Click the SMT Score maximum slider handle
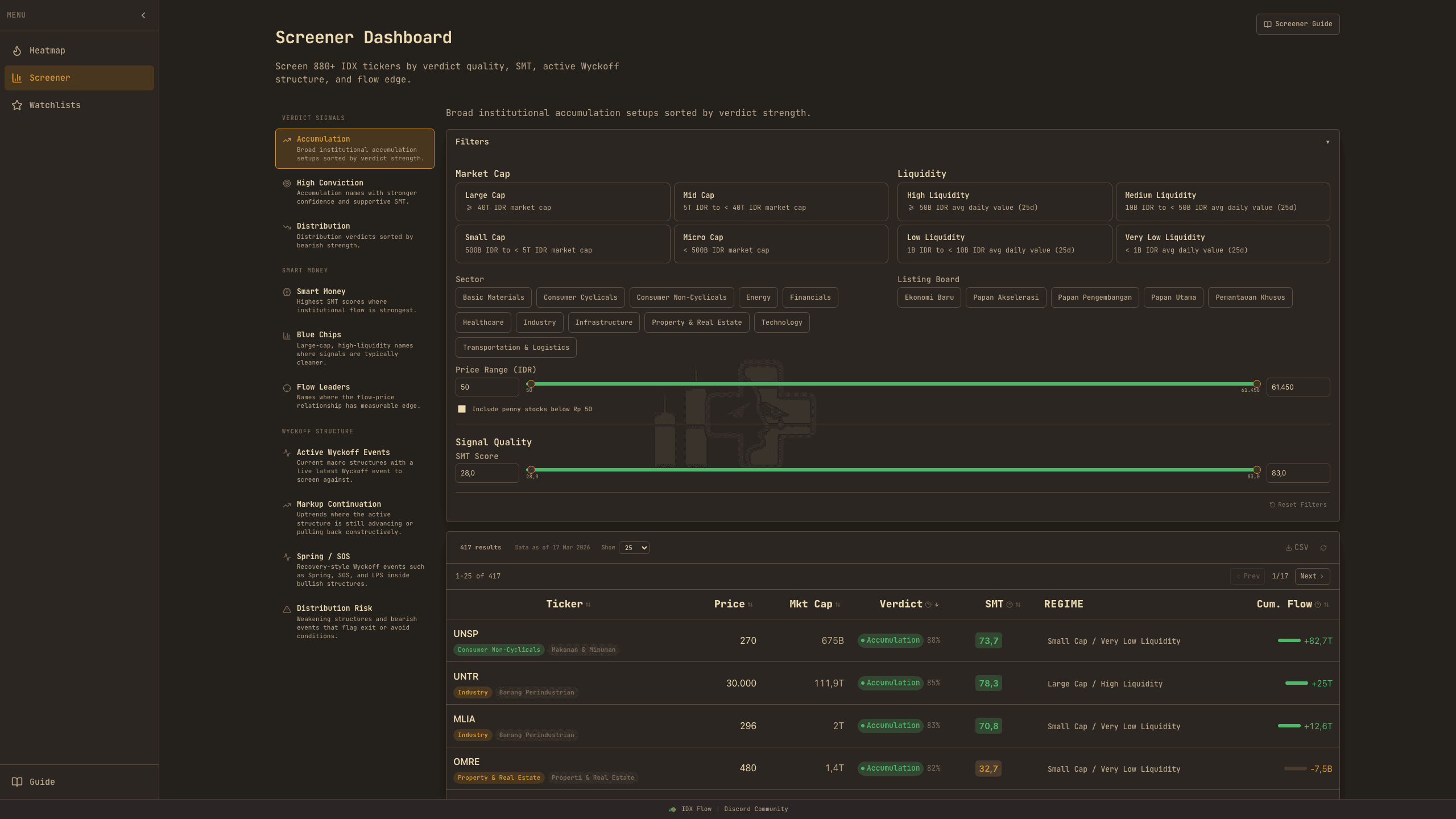 point(1257,470)
